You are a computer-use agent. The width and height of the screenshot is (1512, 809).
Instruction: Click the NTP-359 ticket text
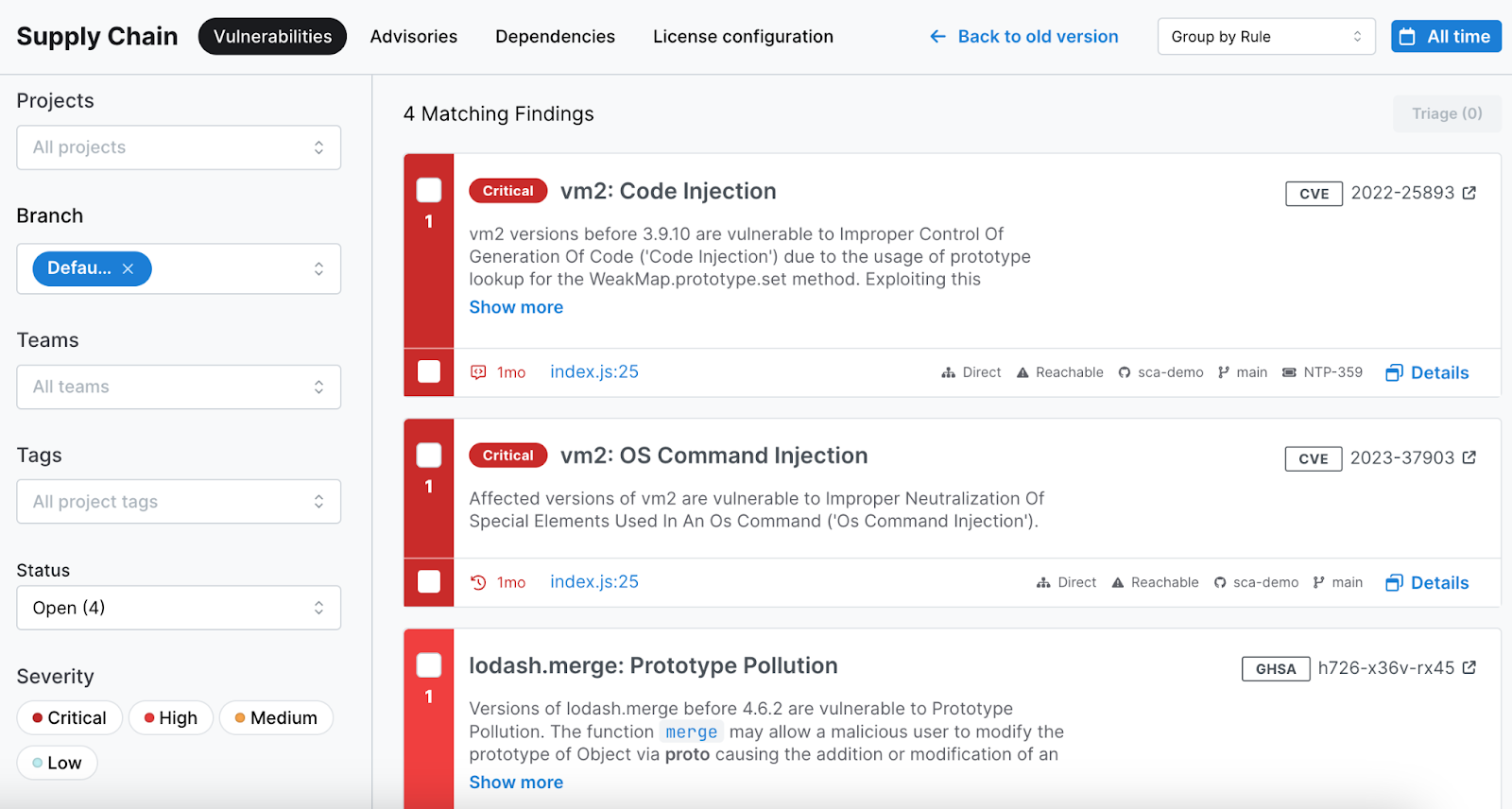point(1332,372)
